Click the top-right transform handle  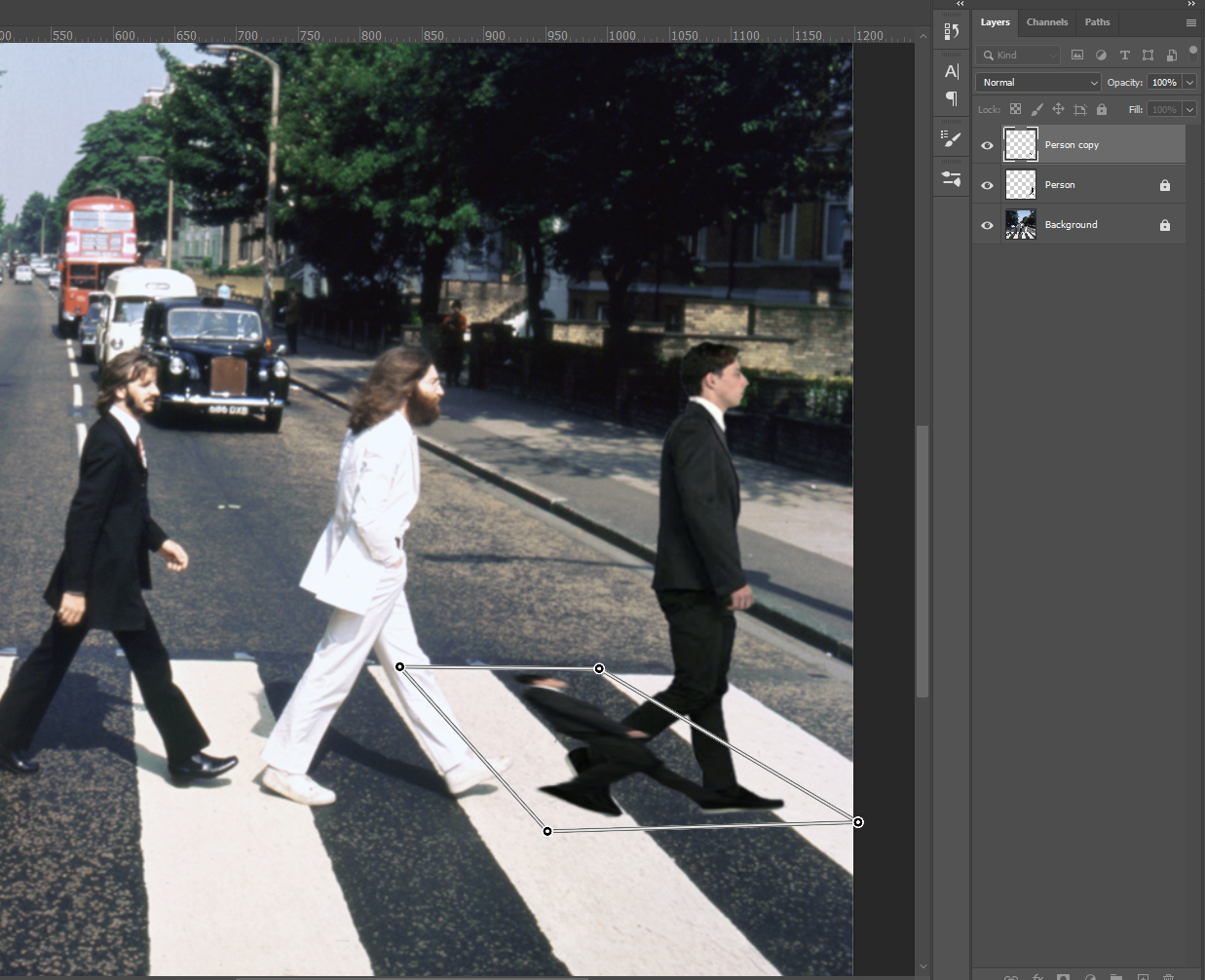click(599, 668)
